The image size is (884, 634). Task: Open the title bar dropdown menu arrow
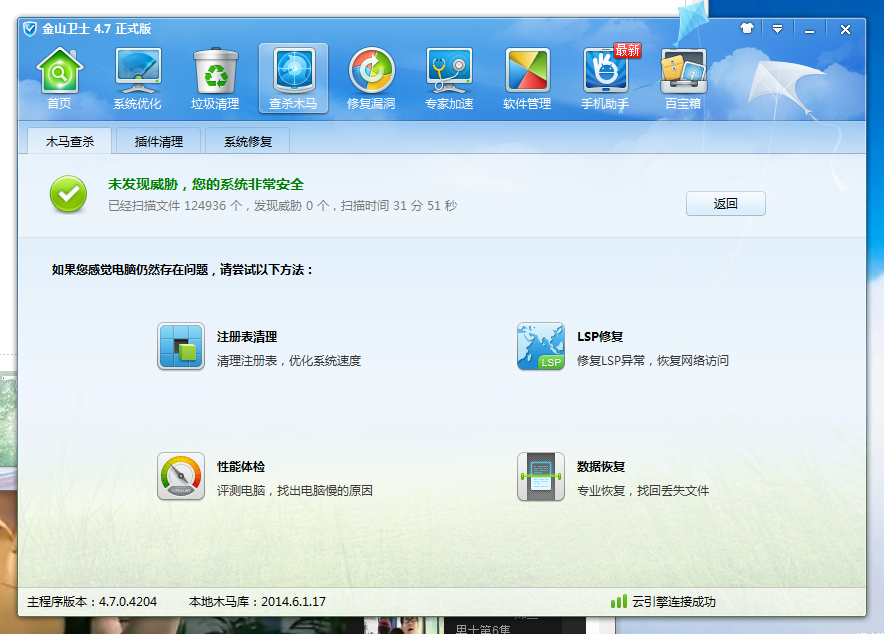click(x=777, y=29)
